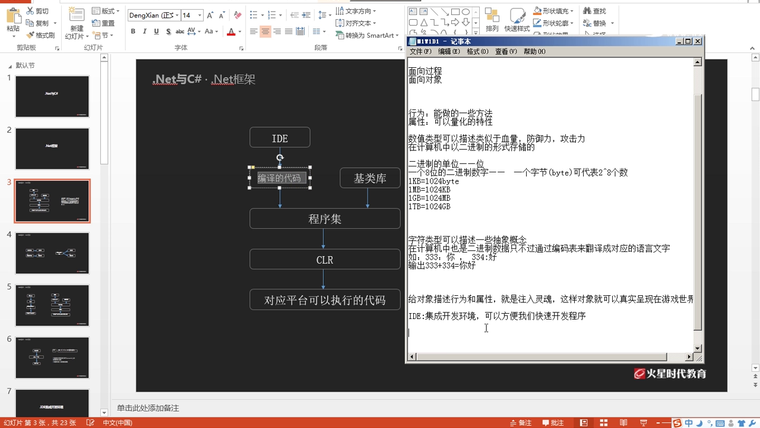Click the clear formatting eraser icon
Screen dimensions: 760x428
click(x=238, y=16)
